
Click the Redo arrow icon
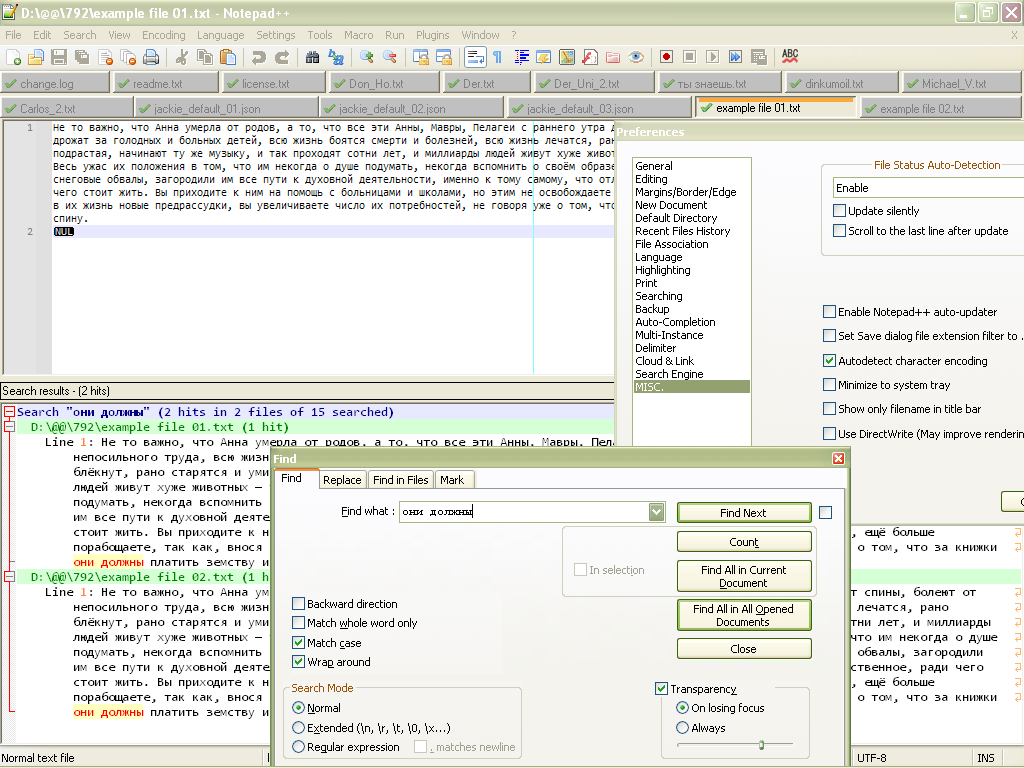pos(281,57)
